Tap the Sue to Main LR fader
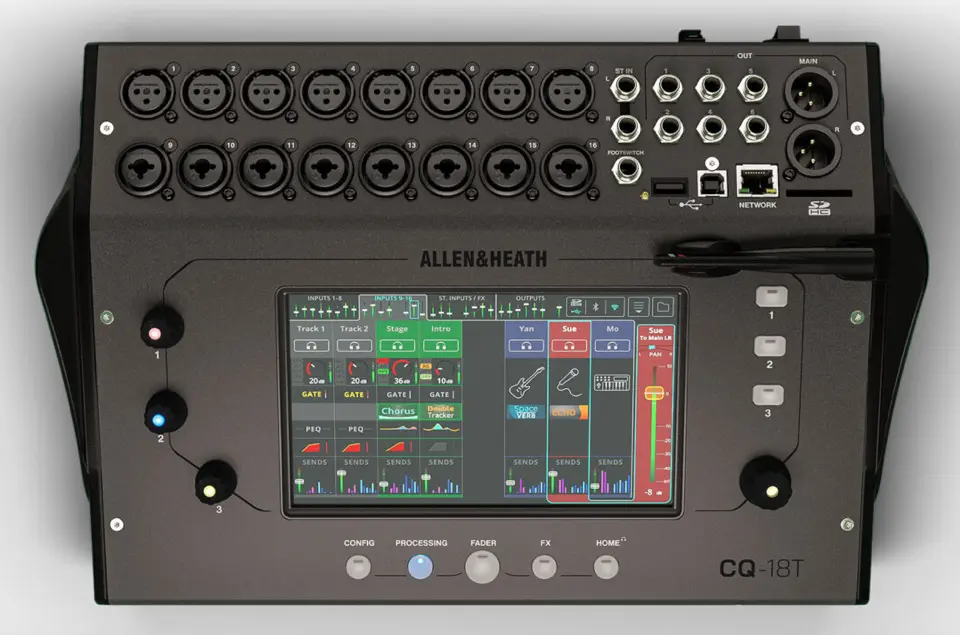Image resolution: width=960 pixels, height=635 pixels. [654, 393]
